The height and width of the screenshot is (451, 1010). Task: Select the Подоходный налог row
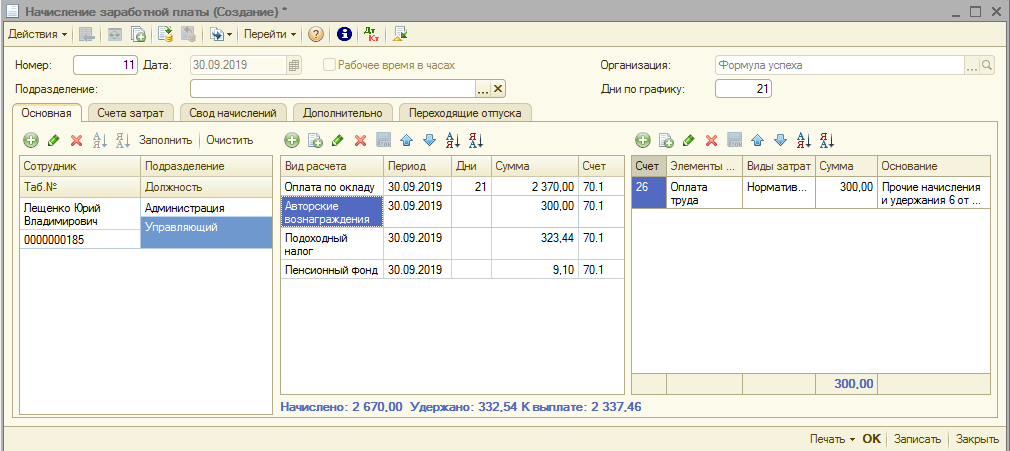(x=330, y=245)
